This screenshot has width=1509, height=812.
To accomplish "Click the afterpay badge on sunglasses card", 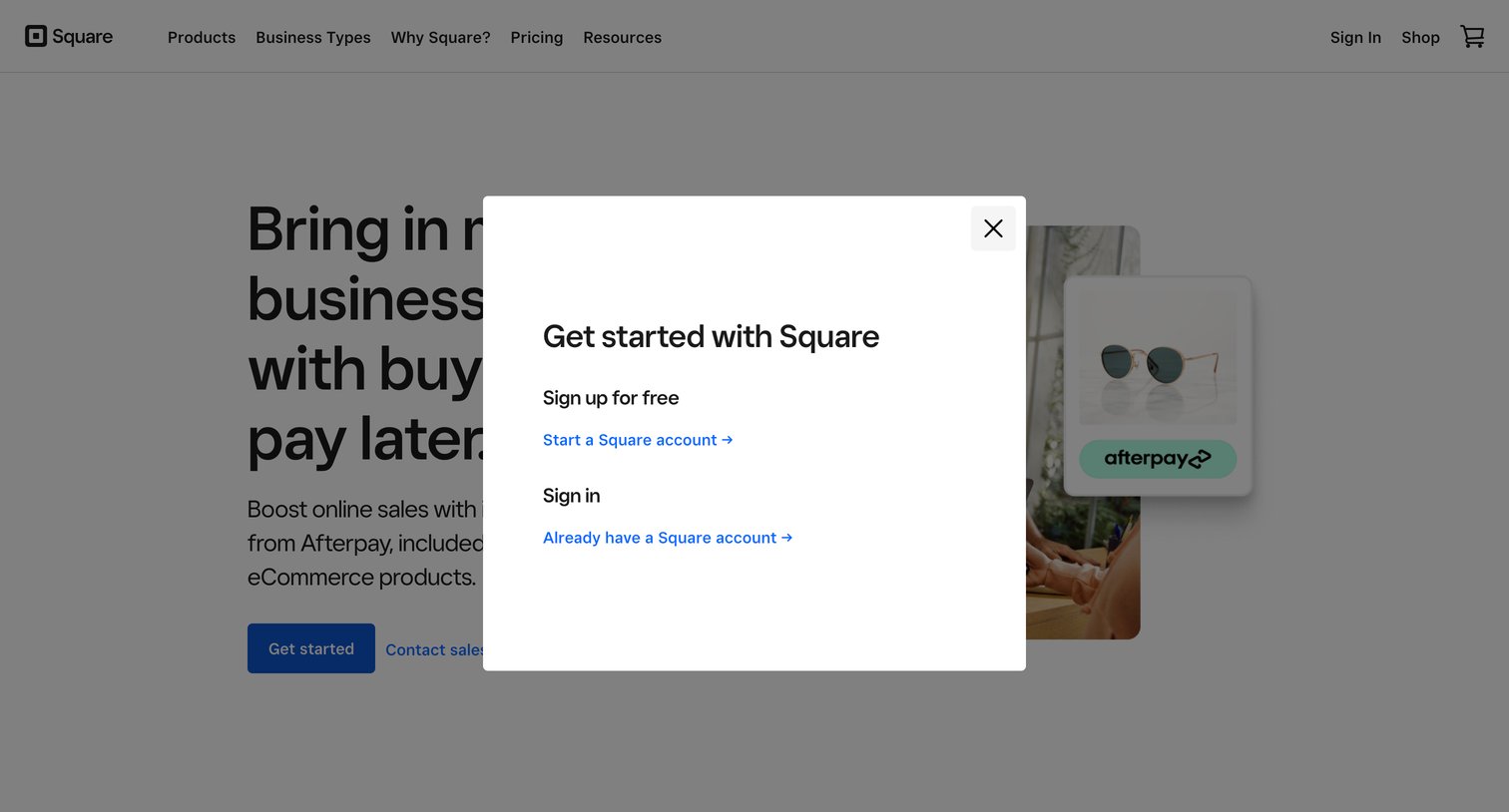I will point(1158,459).
